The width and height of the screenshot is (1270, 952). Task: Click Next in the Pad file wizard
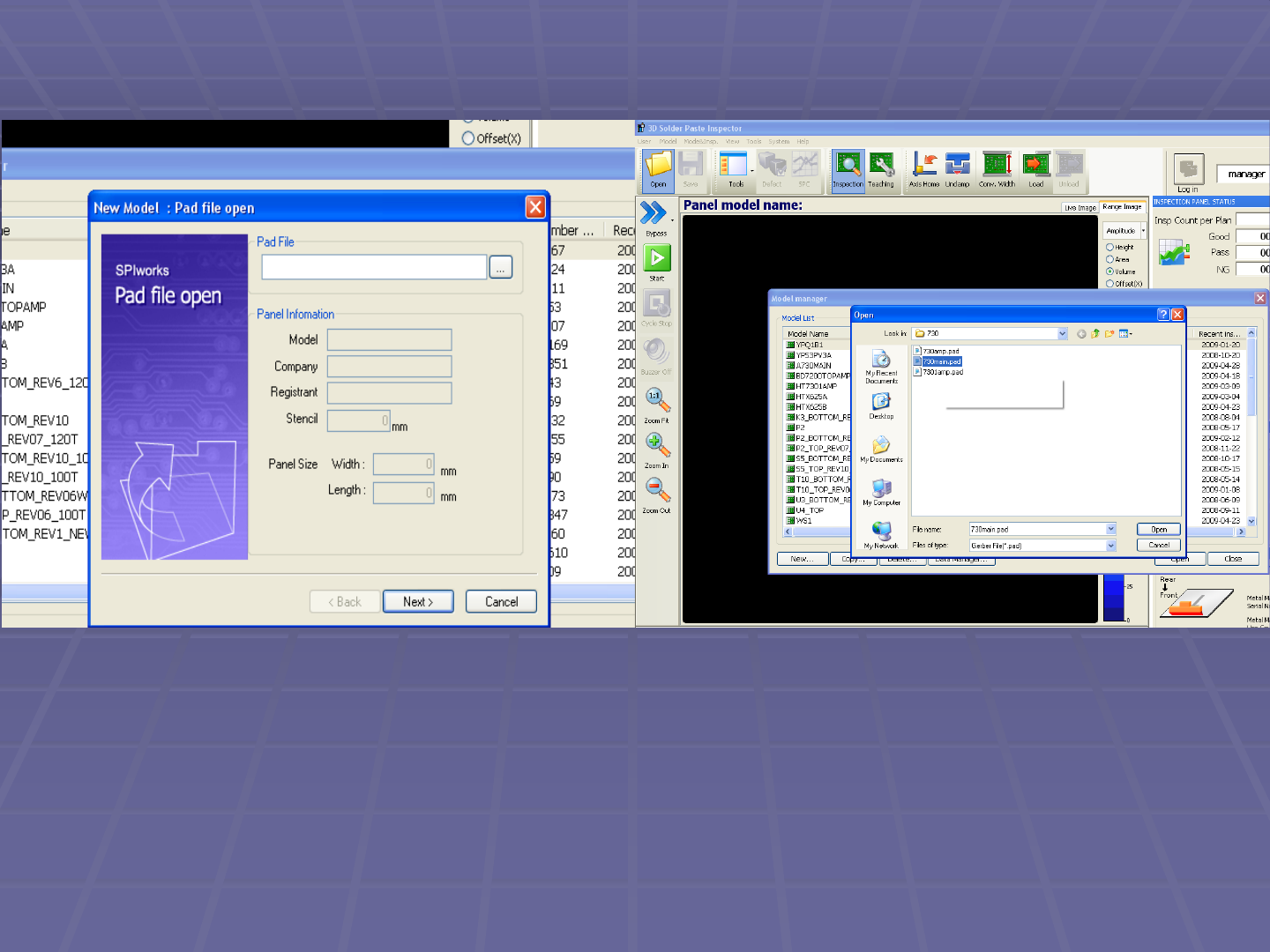(418, 602)
